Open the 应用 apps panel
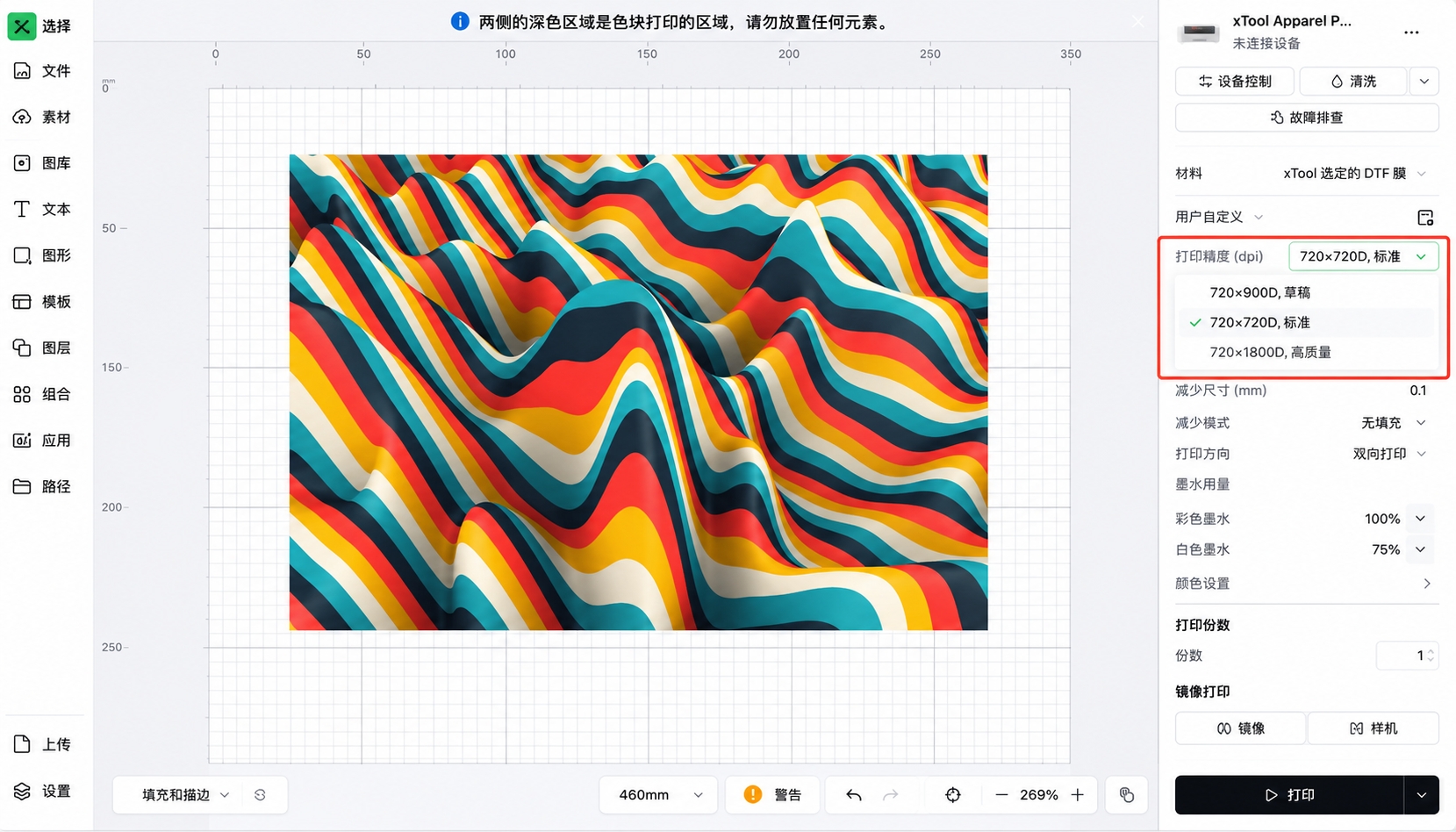Viewport: 1456px width, 832px height. pyautogui.click(x=40, y=441)
